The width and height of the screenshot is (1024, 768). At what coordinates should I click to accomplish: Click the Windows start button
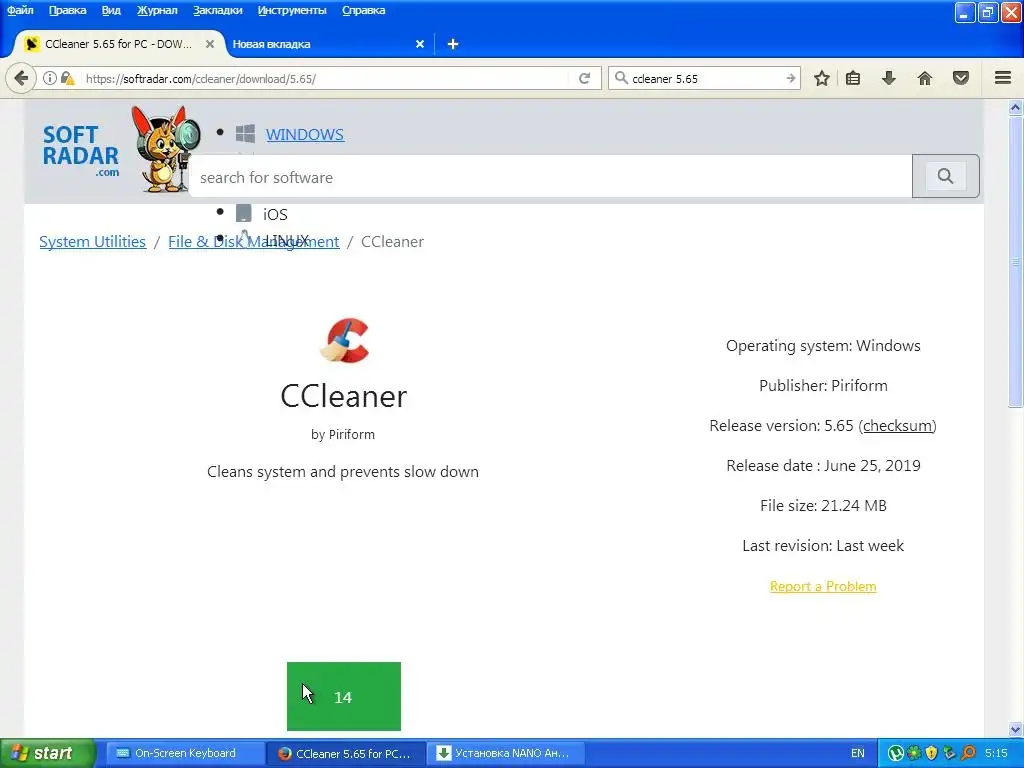48,753
